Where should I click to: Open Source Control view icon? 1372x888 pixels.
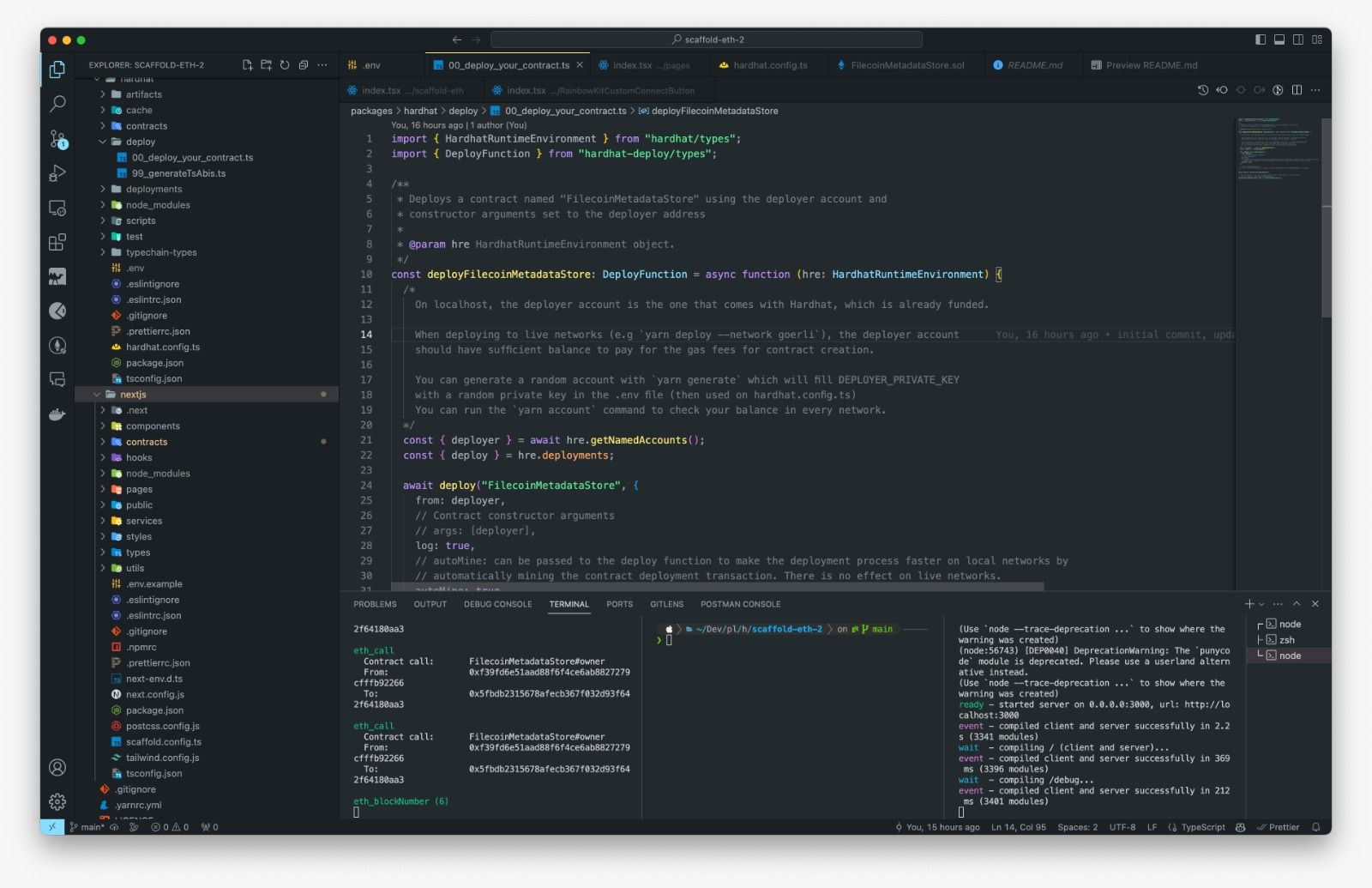57,139
